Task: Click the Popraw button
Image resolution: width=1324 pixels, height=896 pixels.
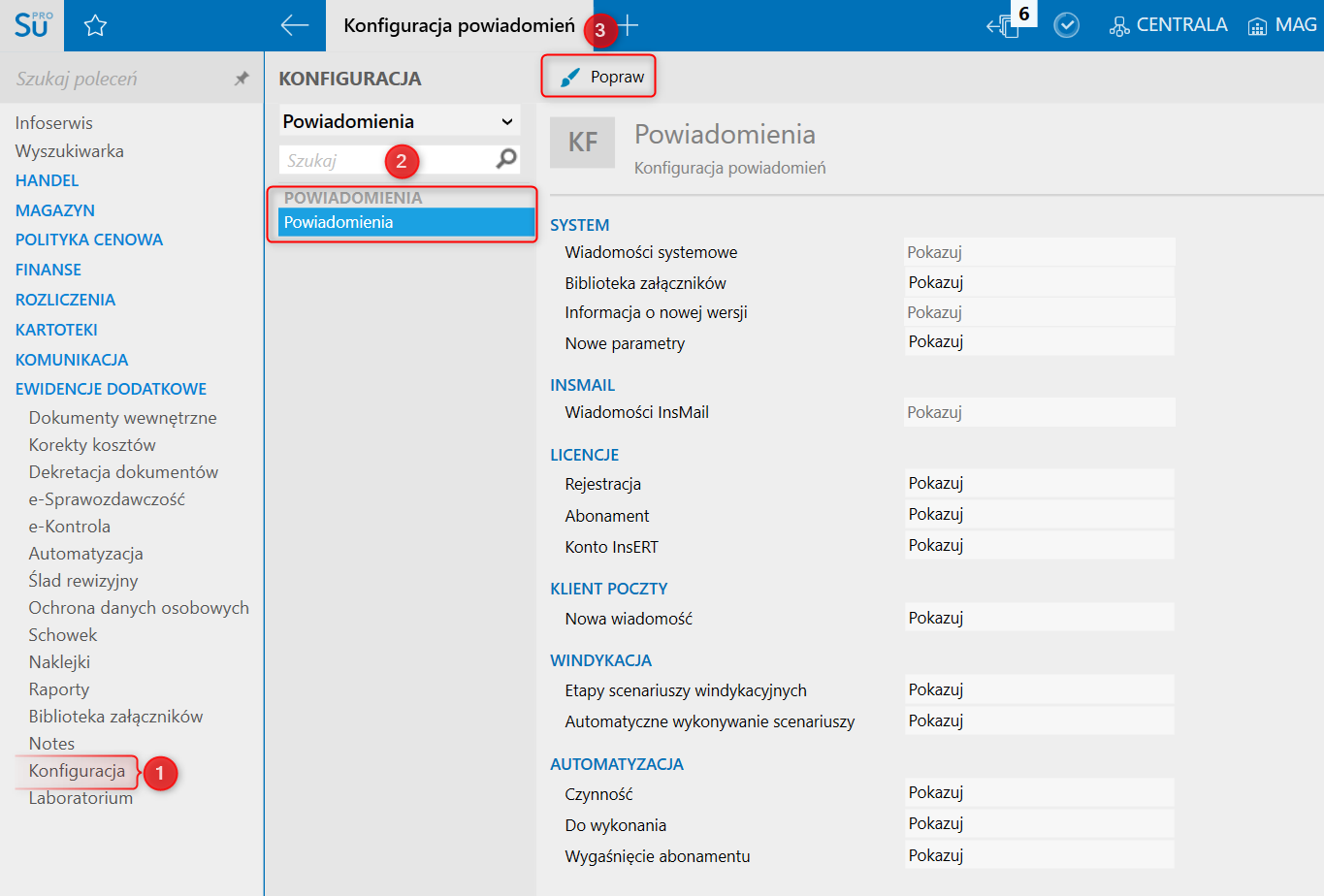Action: 598,77
